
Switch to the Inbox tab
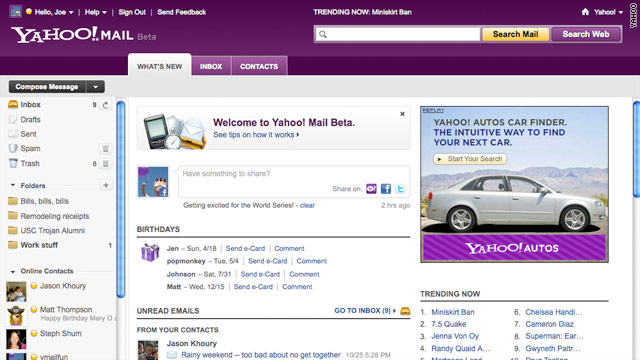[211, 66]
